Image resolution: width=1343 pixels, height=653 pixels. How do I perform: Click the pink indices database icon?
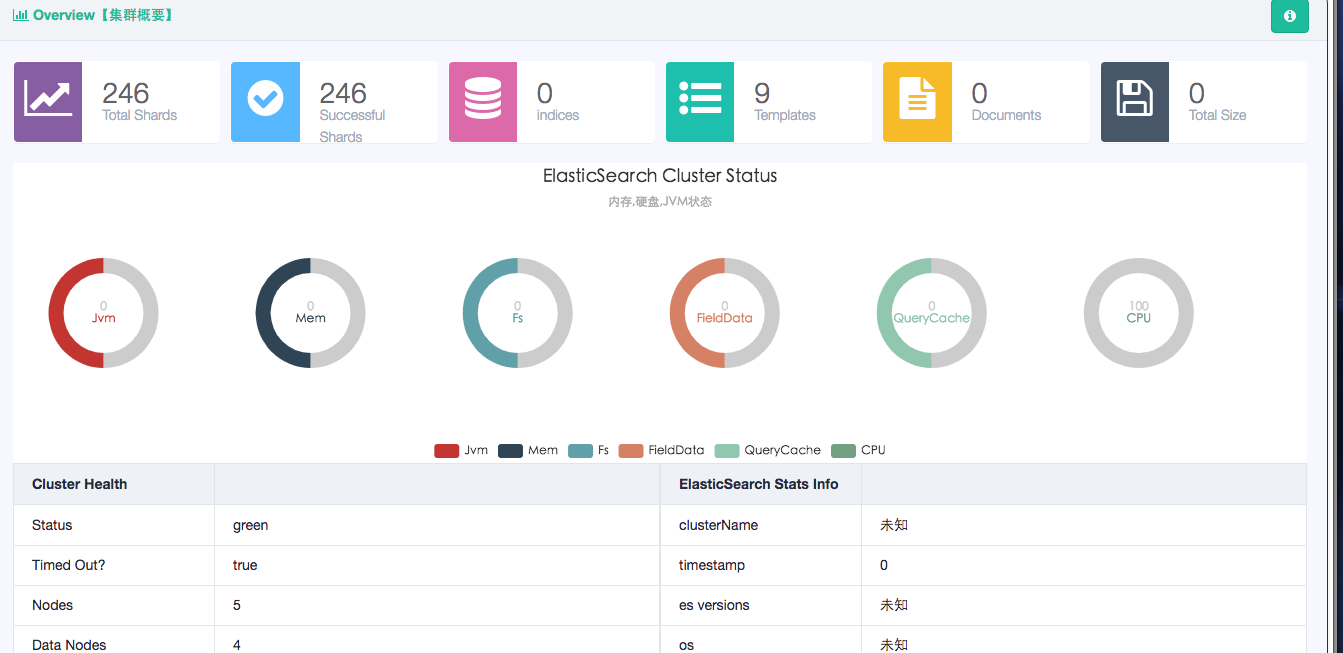point(483,101)
